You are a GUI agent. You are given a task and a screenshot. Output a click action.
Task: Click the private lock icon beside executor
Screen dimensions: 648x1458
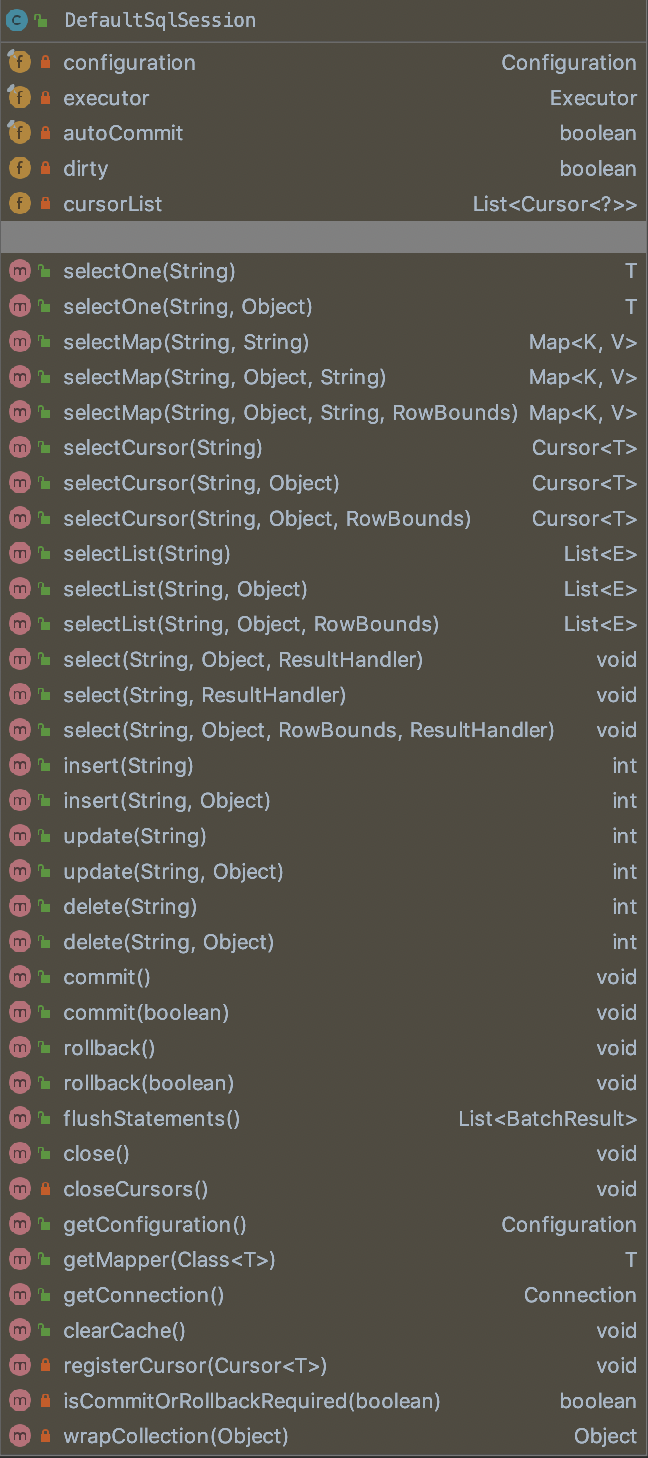click(45, 99)
